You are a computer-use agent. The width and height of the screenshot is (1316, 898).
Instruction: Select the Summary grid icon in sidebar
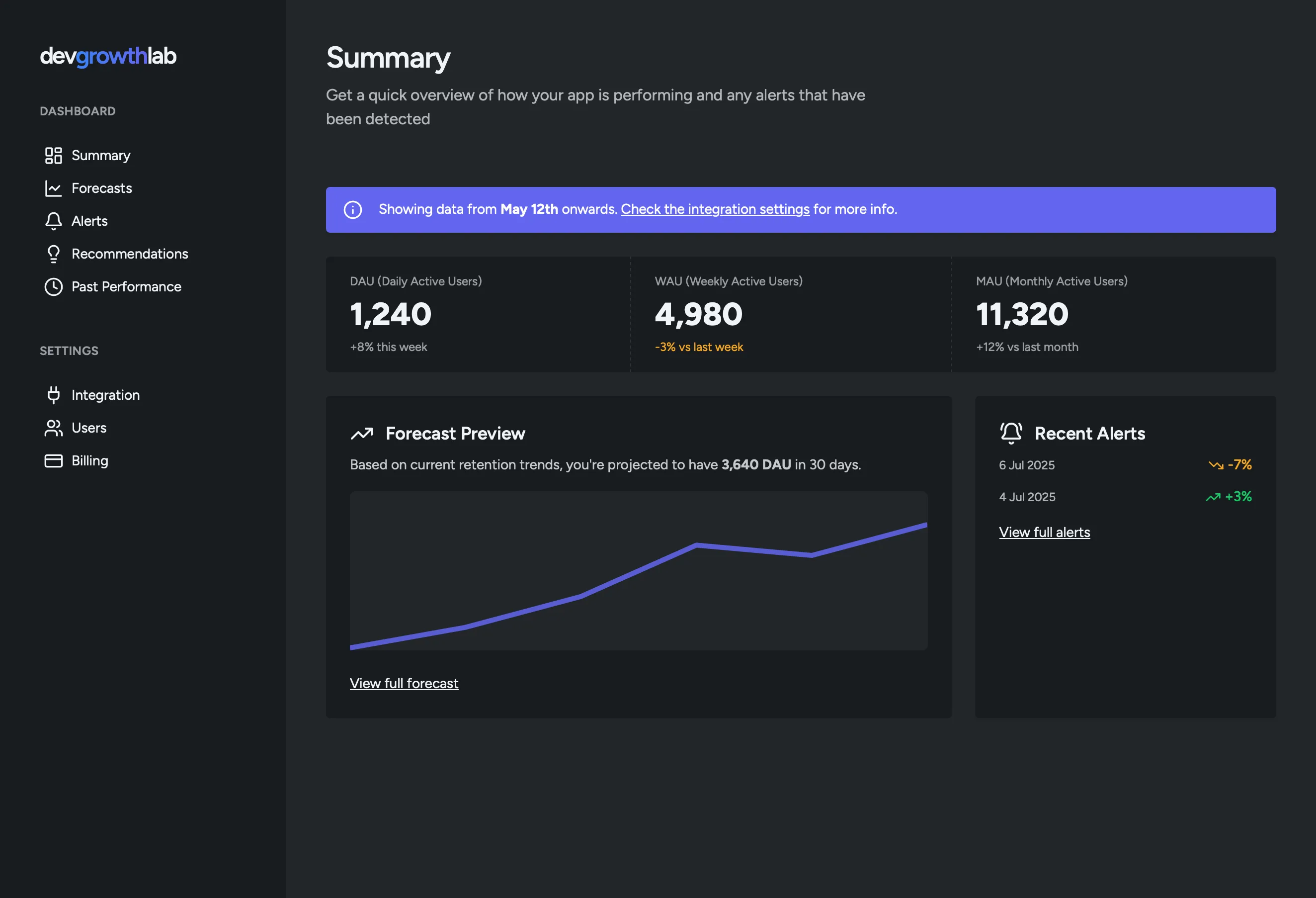tap(53, 155)
